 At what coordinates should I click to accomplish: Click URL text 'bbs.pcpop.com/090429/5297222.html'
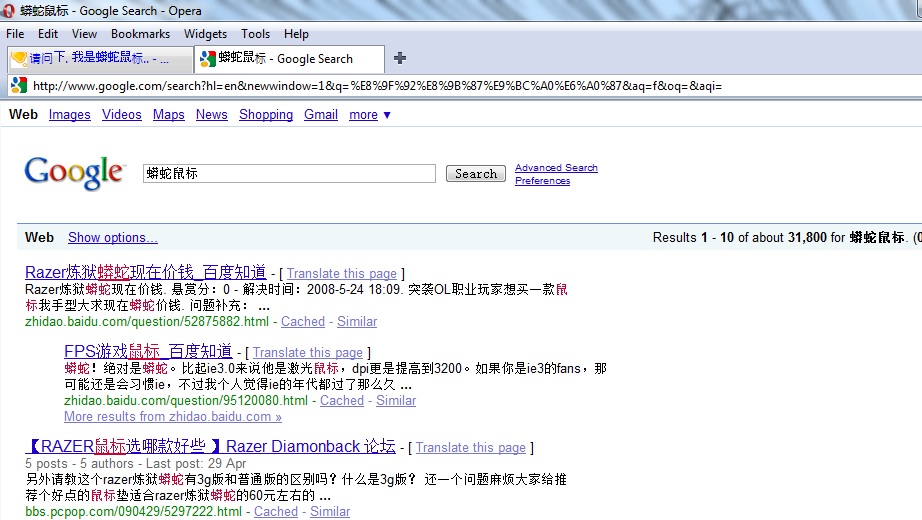133,512
